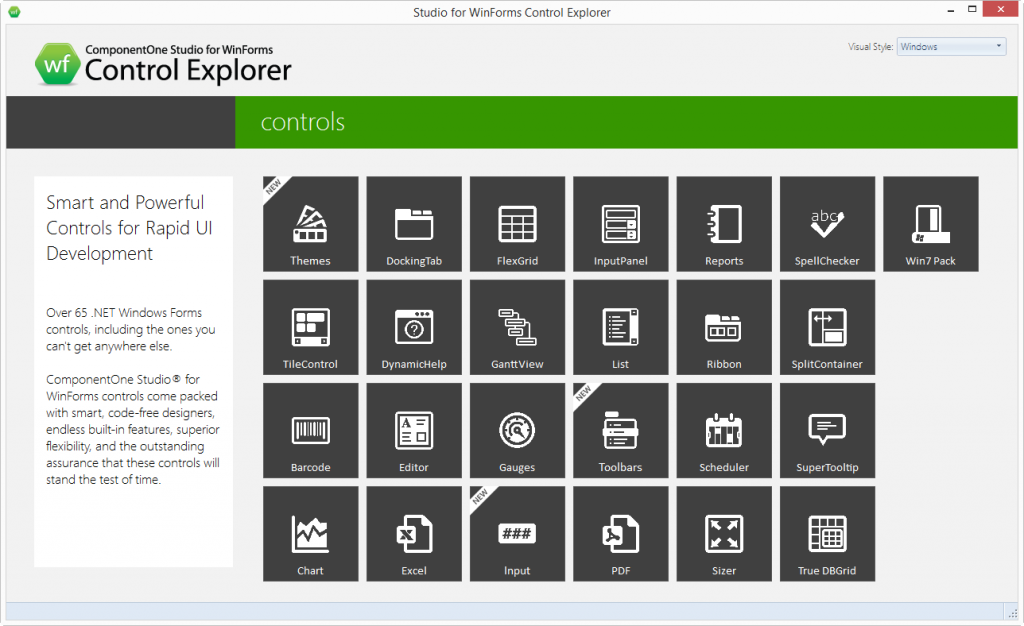Open the DynamicHelp tile

(414, 327)
